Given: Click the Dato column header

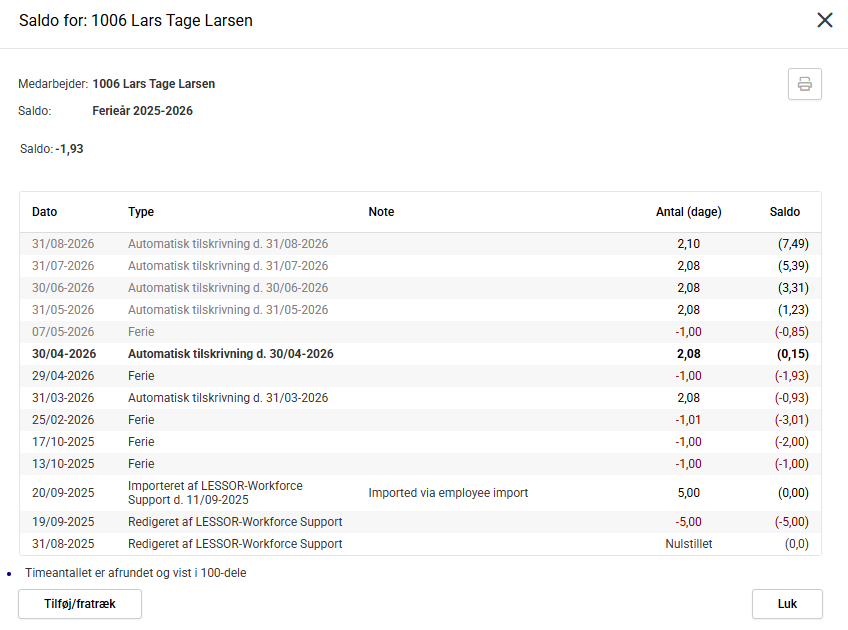Looking at the screenshot, I should click(x=45, y=212).
